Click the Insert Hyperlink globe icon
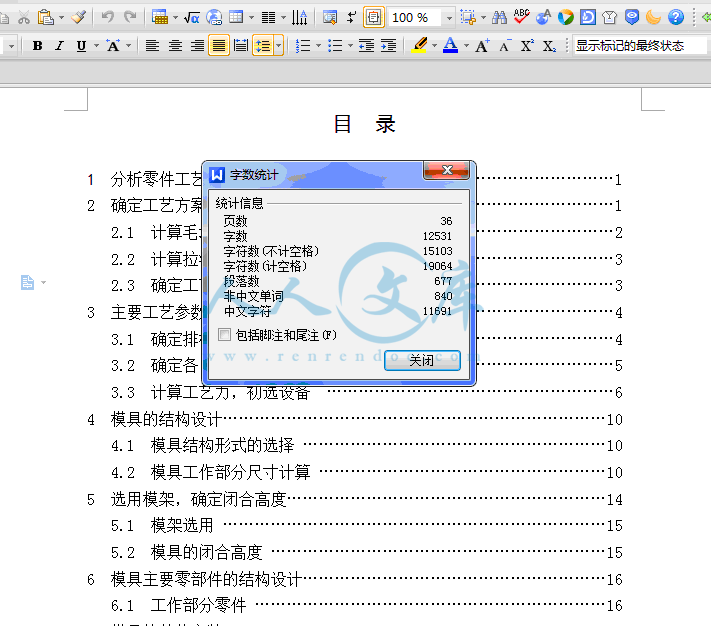Image resolution: width=711 pixels, height=626 pixels. [x=214, y=18]
